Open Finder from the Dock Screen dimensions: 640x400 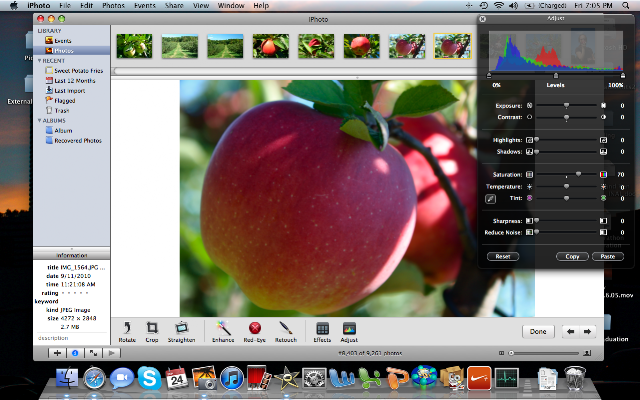[67, 377]
